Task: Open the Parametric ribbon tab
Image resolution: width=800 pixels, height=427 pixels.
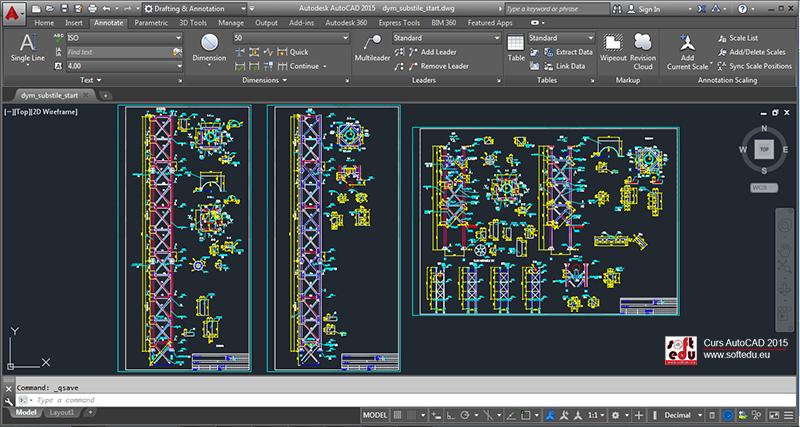Action: [151, 22]
